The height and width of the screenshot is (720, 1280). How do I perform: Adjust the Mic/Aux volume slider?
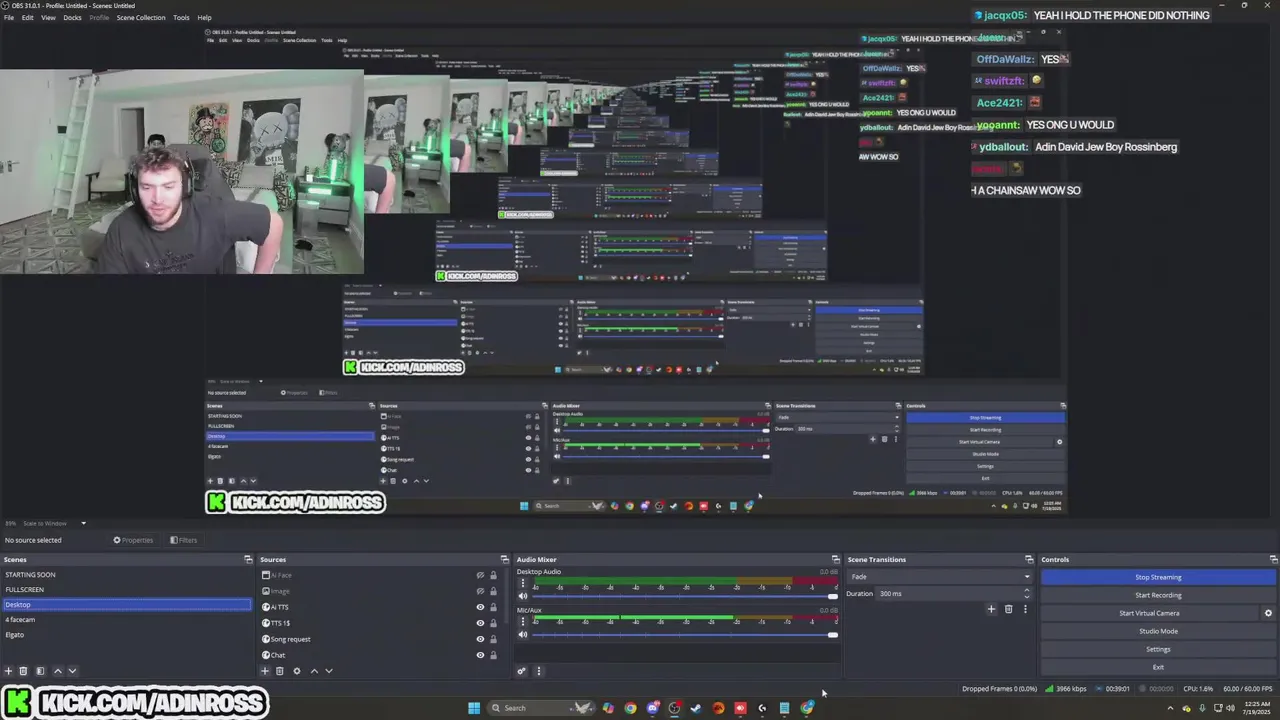tap(685, 635)
